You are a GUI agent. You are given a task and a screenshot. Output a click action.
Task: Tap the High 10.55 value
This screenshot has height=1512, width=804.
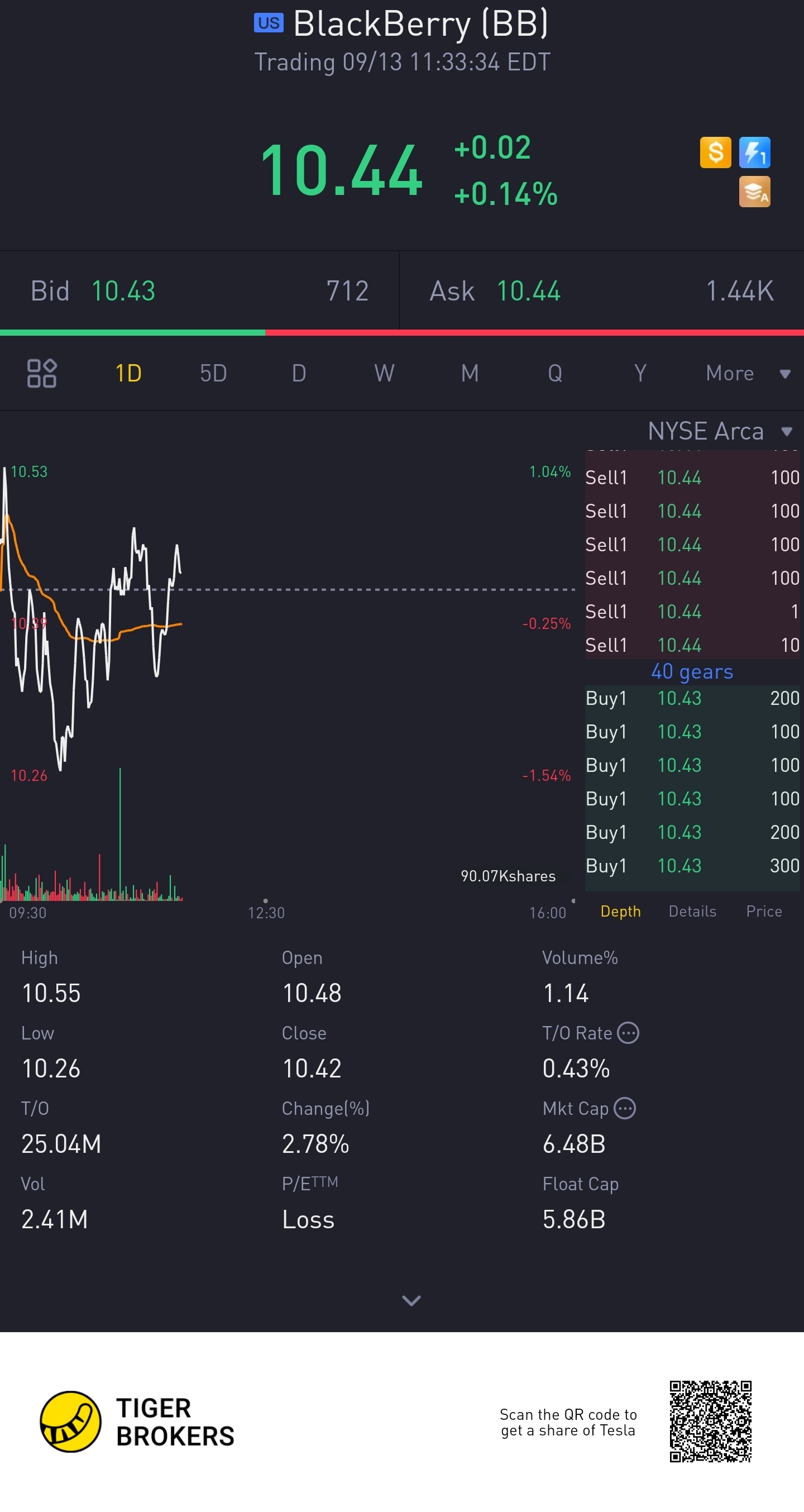[x=51, y=993]
